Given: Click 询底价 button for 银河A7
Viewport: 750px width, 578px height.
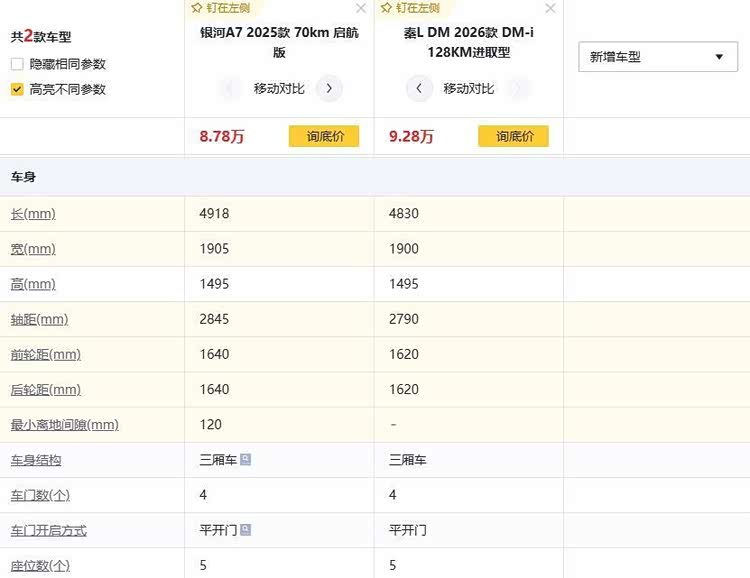Looking at the screenshot, I should 323,137.
